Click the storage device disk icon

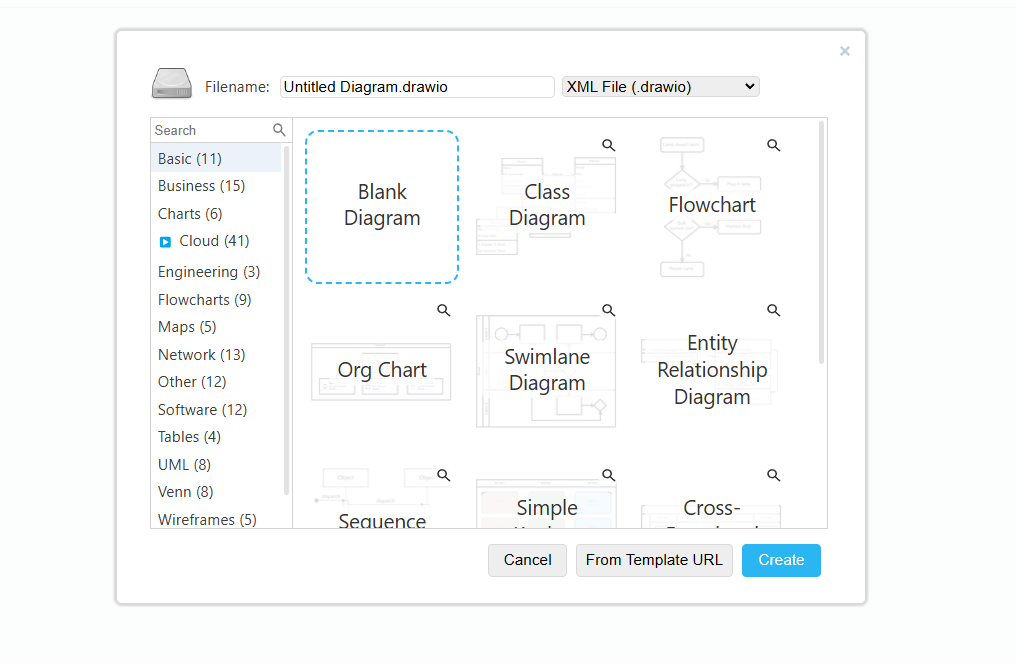pyautogui.click(x=172, y=85)
